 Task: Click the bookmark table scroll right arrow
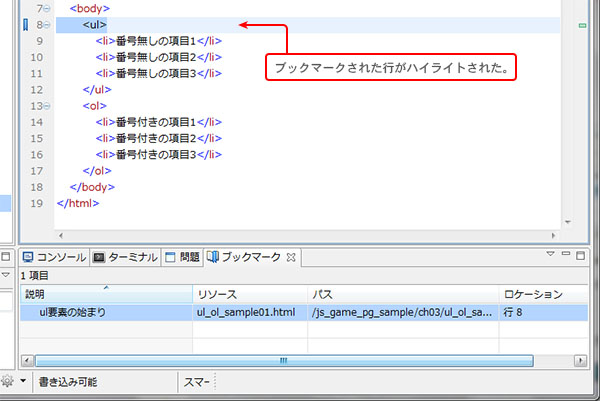580,360
